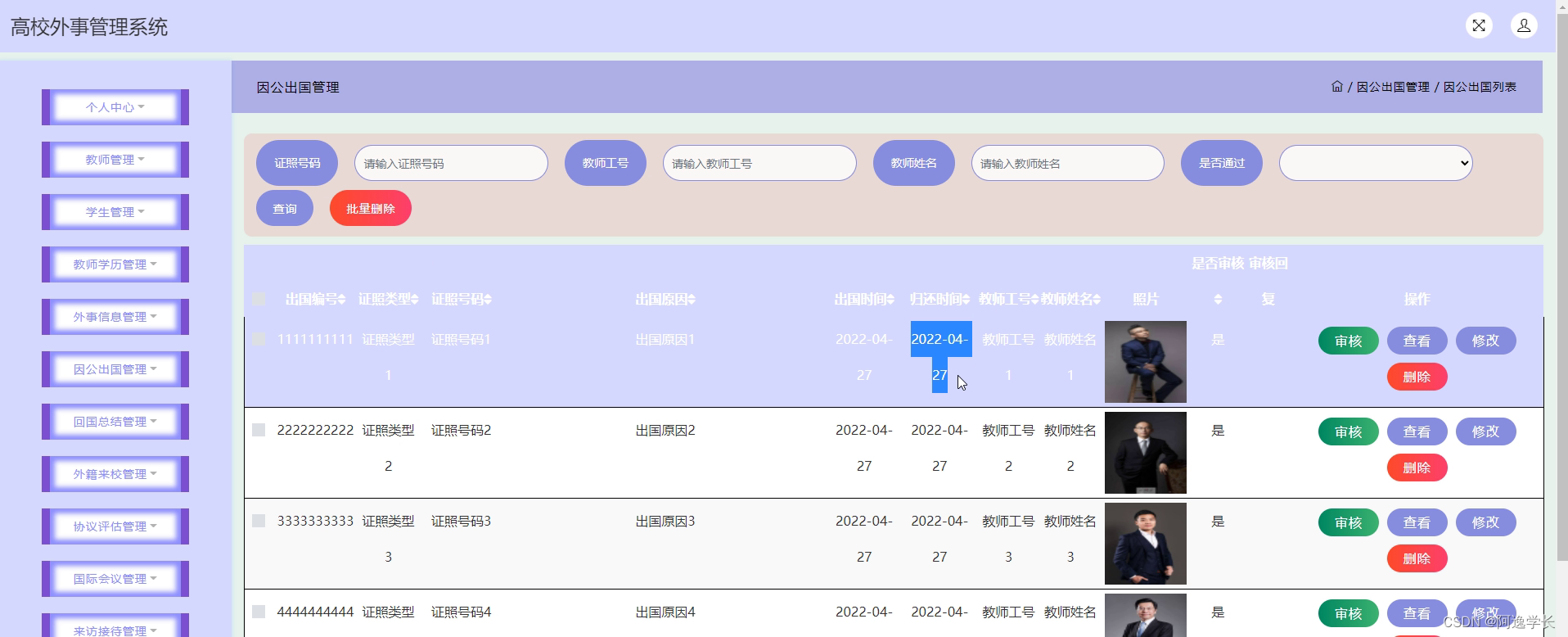Image resolution: width=1568 pixels, height=637 pixels.
Task: Open 协议评估管理 sidebar menu
Action: pos(115,526)
